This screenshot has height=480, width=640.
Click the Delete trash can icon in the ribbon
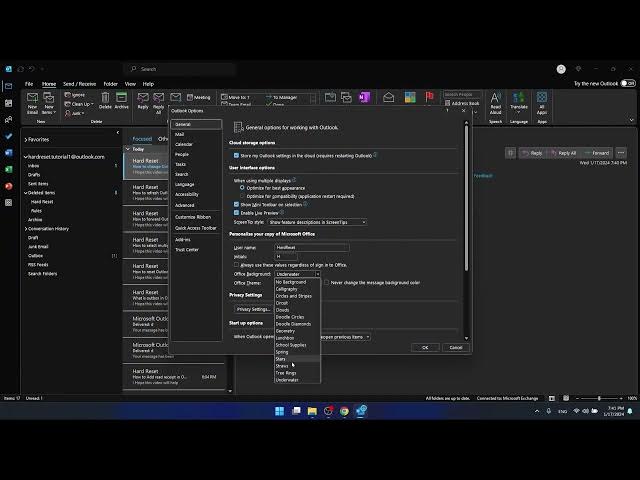coord(105,98)
